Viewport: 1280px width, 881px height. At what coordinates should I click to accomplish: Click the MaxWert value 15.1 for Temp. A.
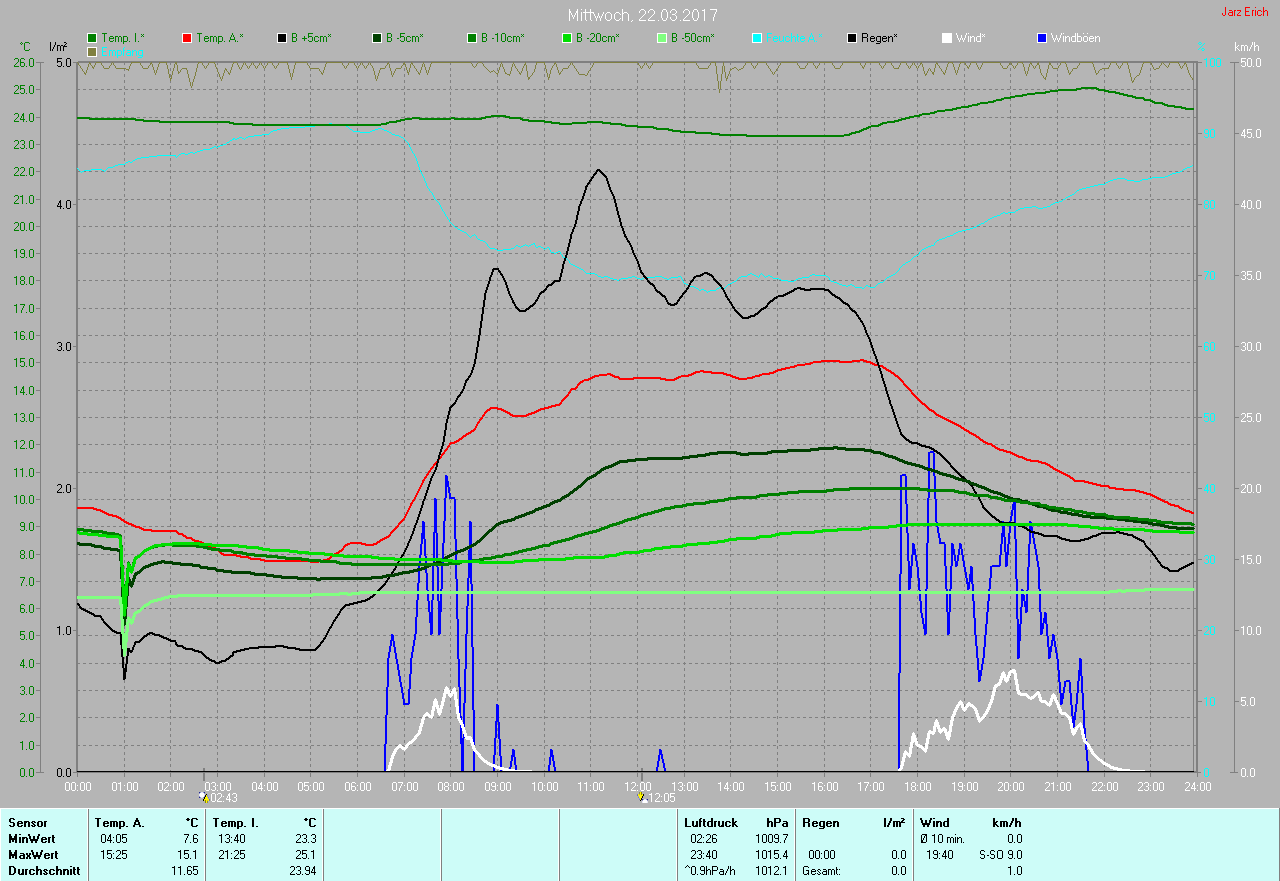click(190, 855)
